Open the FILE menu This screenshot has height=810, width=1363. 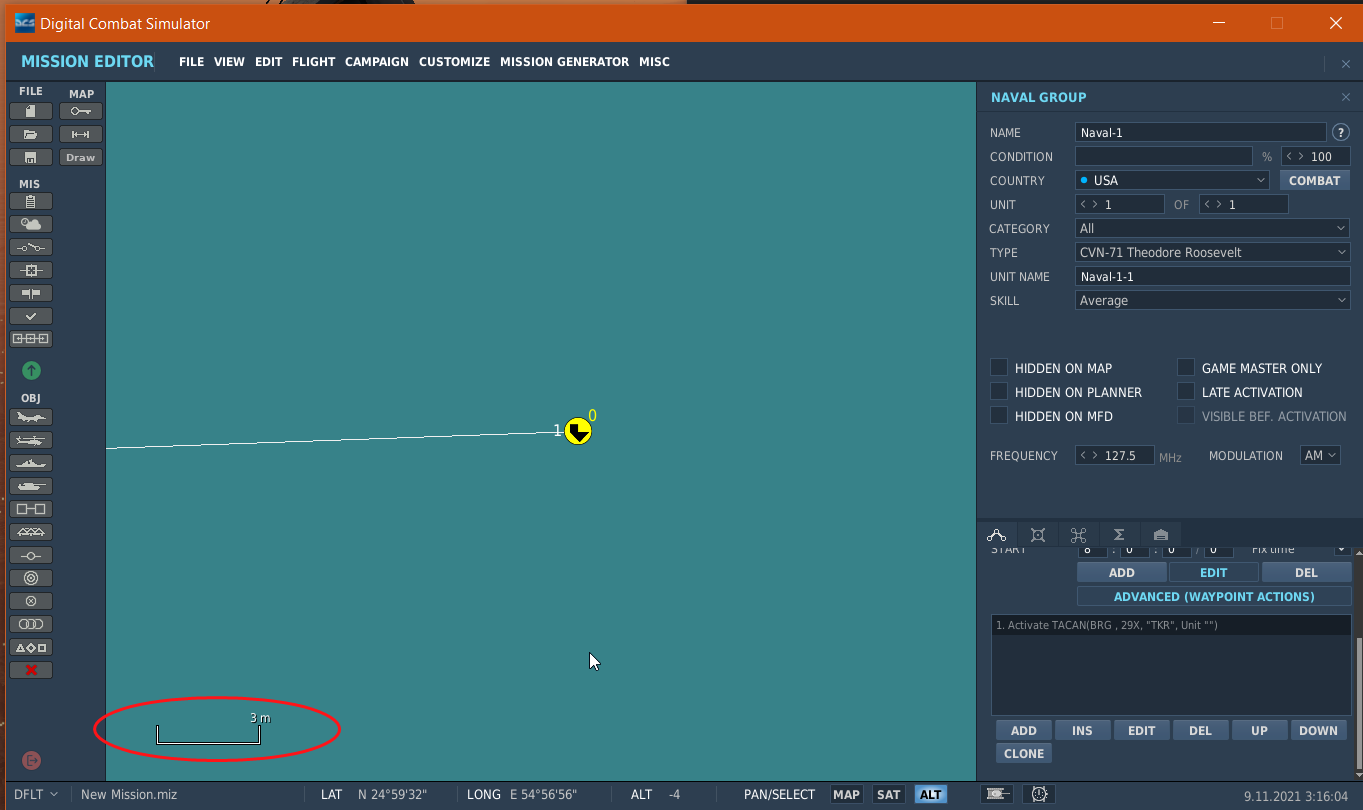click(x=191, y=62)
